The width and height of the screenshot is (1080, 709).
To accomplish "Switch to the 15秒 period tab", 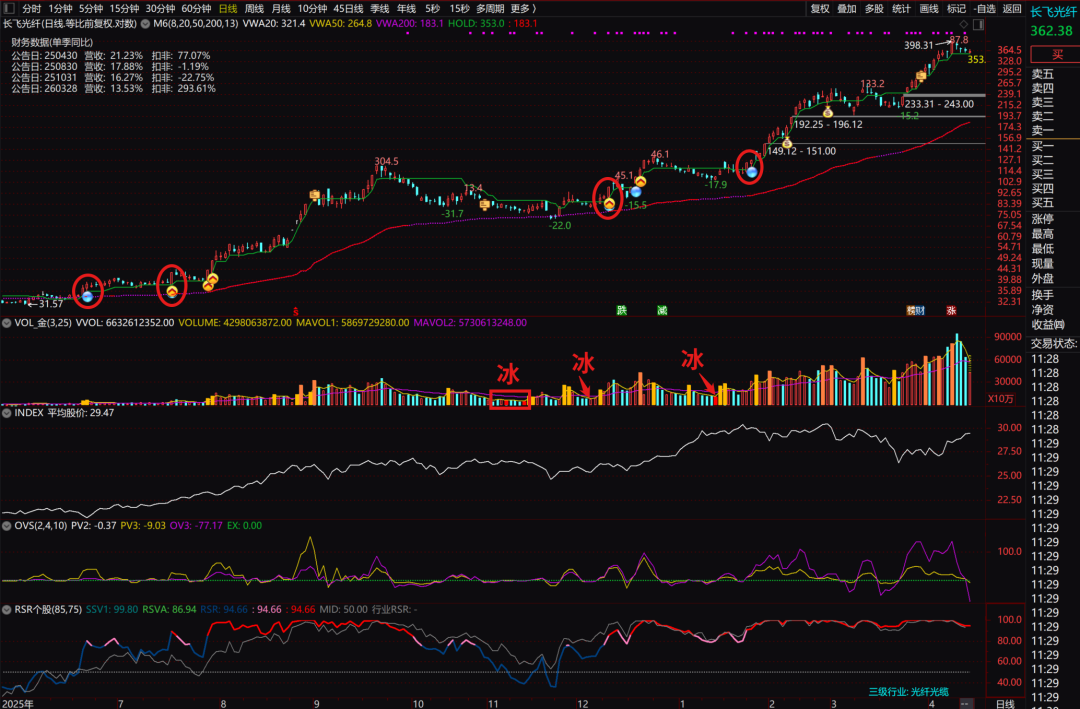I will point(459,8).
